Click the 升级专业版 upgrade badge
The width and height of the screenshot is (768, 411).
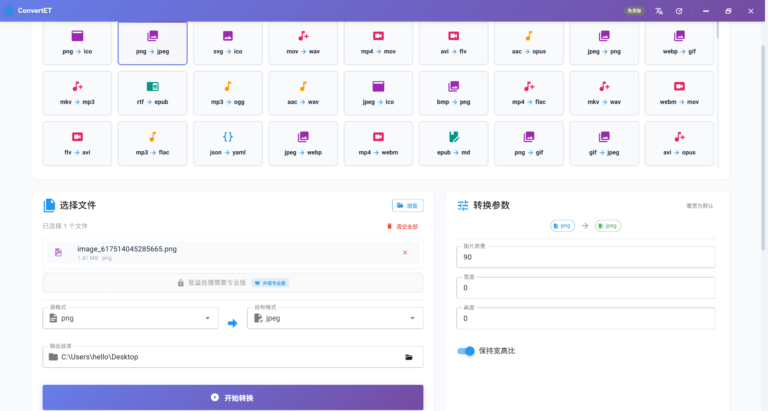point(270,283)
